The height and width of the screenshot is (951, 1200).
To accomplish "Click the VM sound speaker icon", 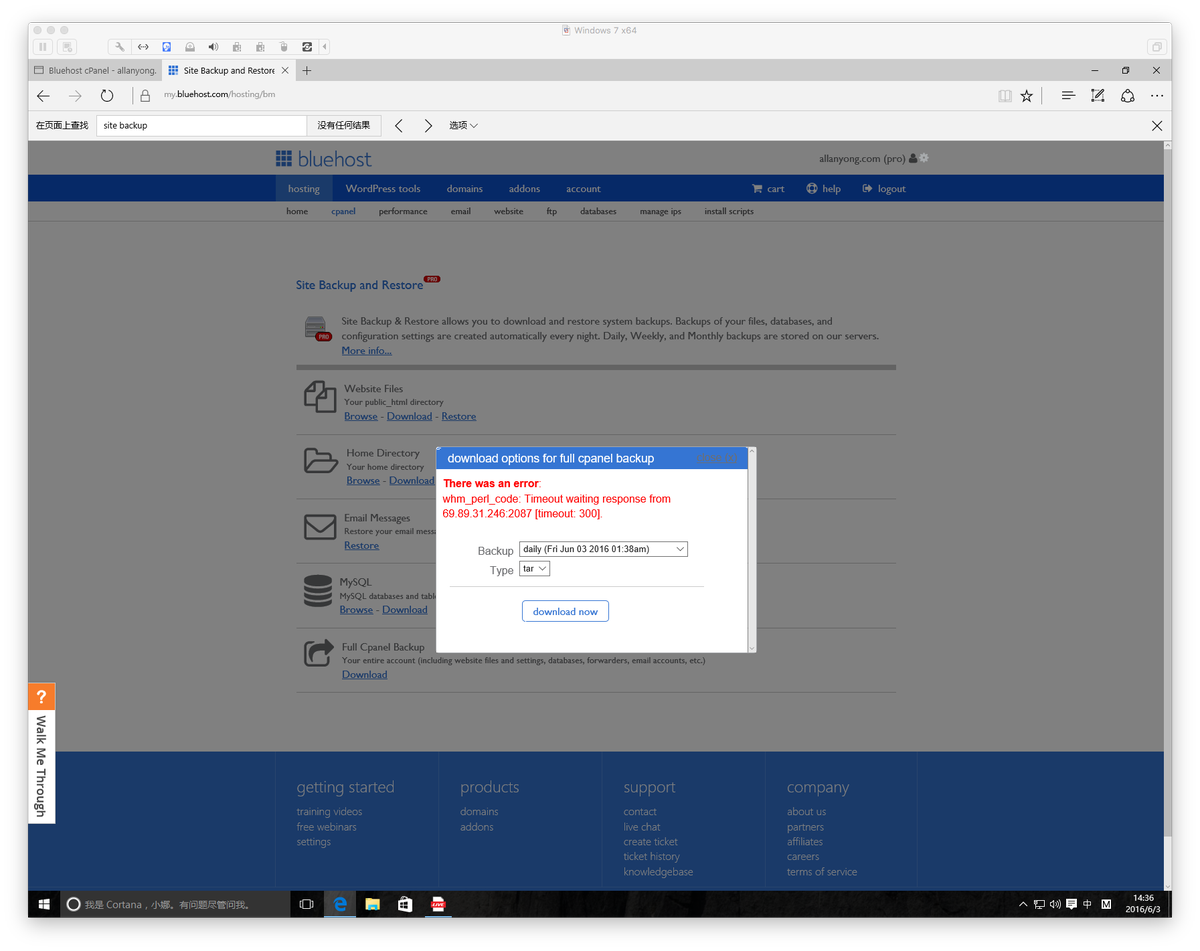I will (x=213, y=46).
